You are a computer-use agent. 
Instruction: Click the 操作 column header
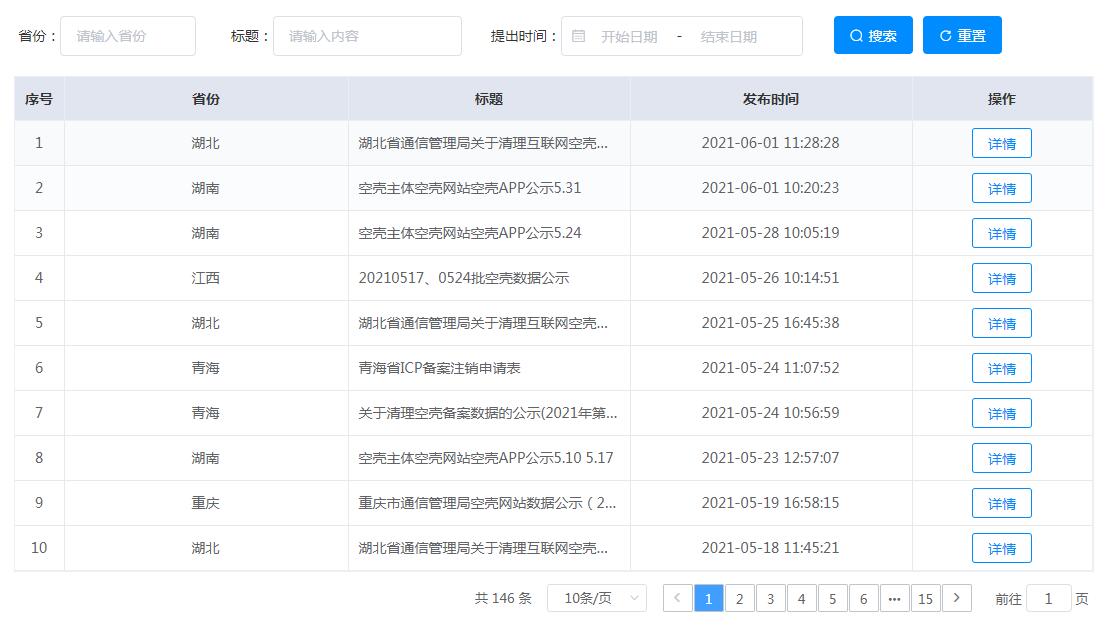point(1002,100)
